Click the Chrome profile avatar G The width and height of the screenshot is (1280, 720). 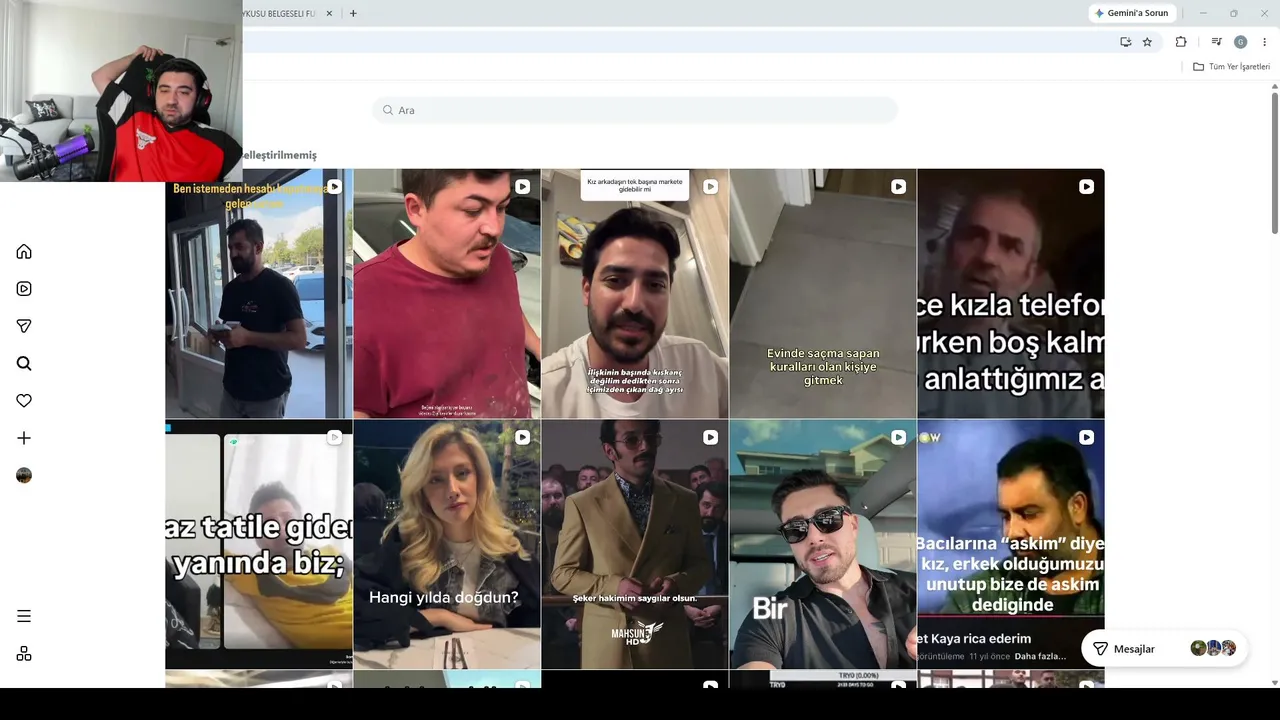tap(1240, 42)
